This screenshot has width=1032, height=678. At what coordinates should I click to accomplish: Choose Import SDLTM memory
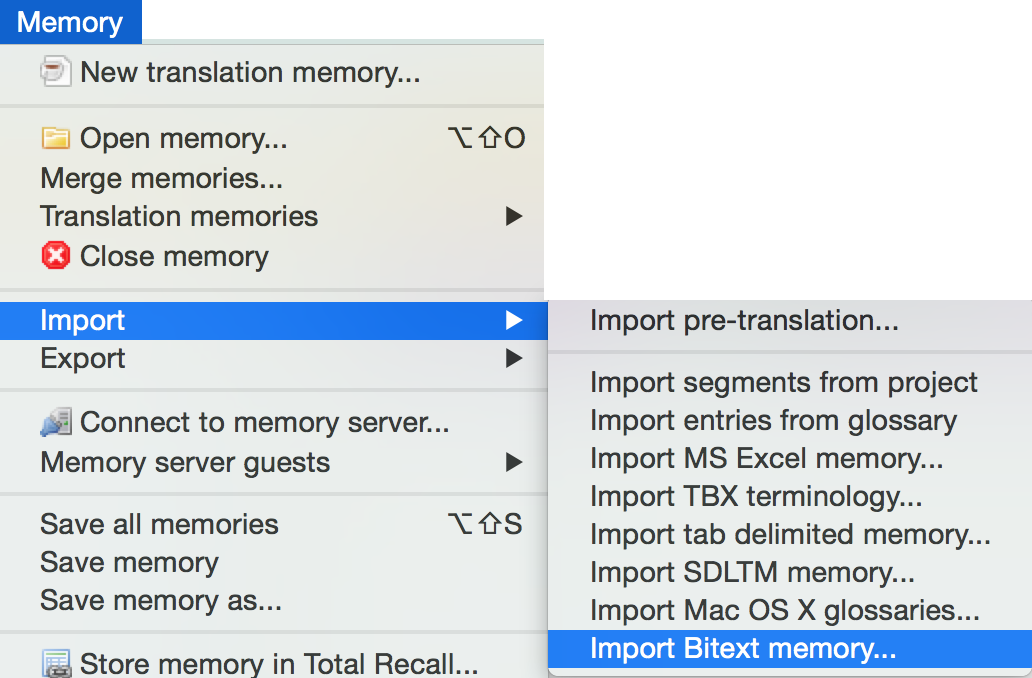pyautogui.click(x=752, y=572)
